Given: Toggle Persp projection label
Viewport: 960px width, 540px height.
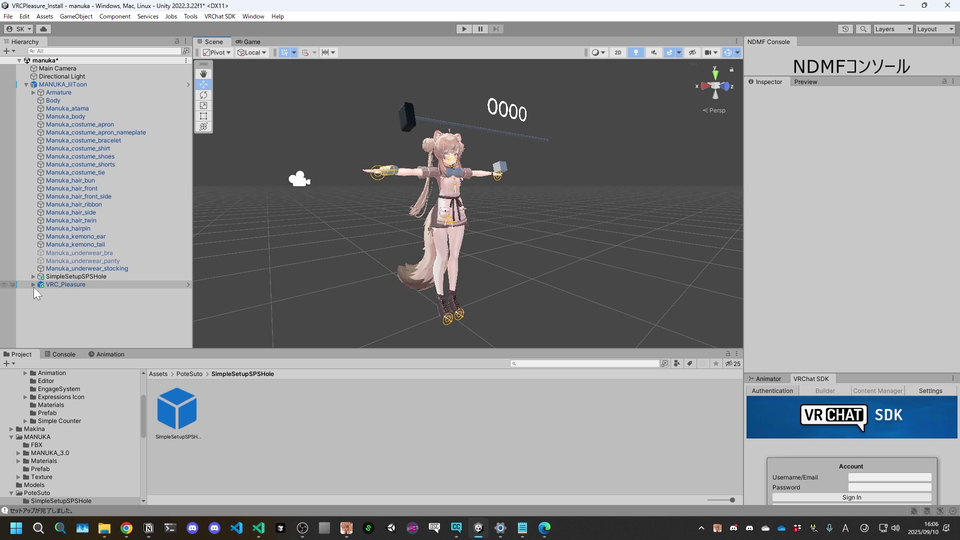Looking at the screenshot, I should point(714,110).
